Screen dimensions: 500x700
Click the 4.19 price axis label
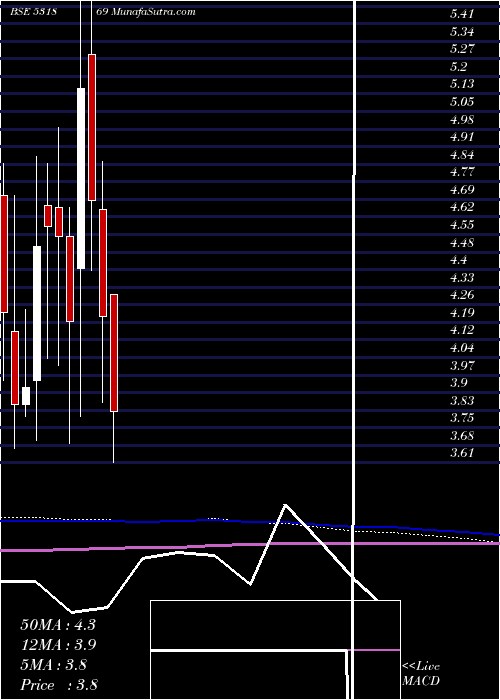pyautogui.click(x=462, y=313)
